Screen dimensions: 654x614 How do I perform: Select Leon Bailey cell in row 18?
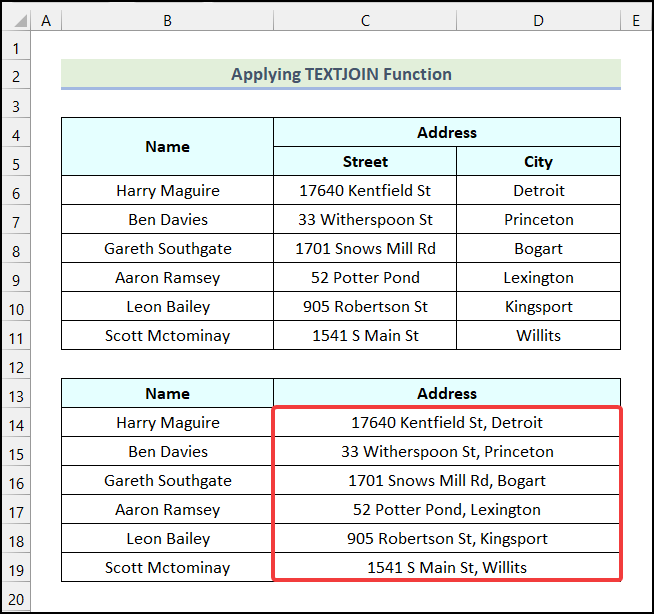[x=167, y=538]
